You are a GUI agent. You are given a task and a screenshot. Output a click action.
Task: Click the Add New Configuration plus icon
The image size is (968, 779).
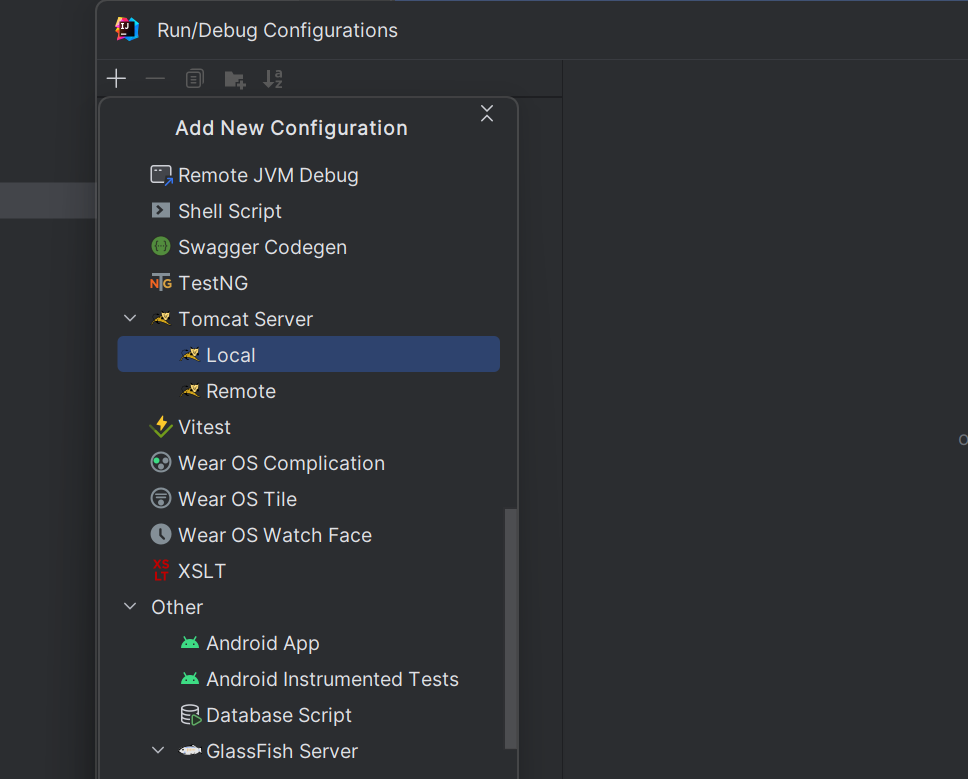(x=117, y=79)
